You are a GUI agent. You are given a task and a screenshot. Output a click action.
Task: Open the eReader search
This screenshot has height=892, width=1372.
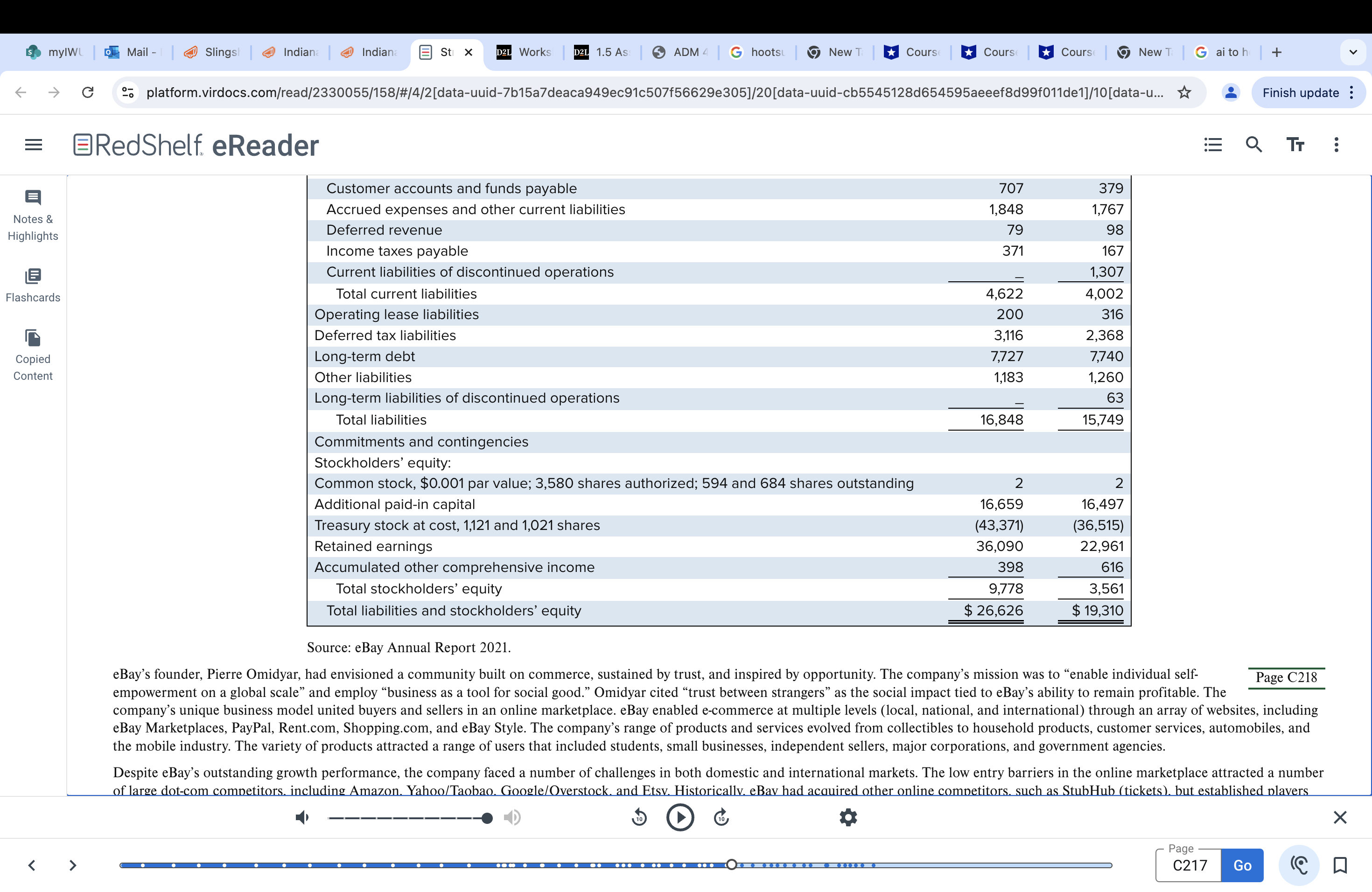pyautogui.click(x=1254, y=145)
